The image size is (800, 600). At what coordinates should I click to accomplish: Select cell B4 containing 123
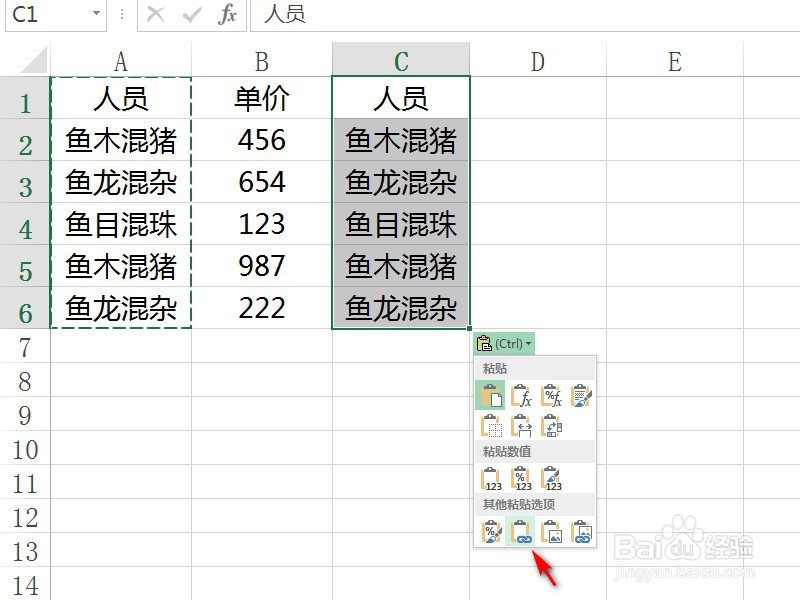(262, 224)
